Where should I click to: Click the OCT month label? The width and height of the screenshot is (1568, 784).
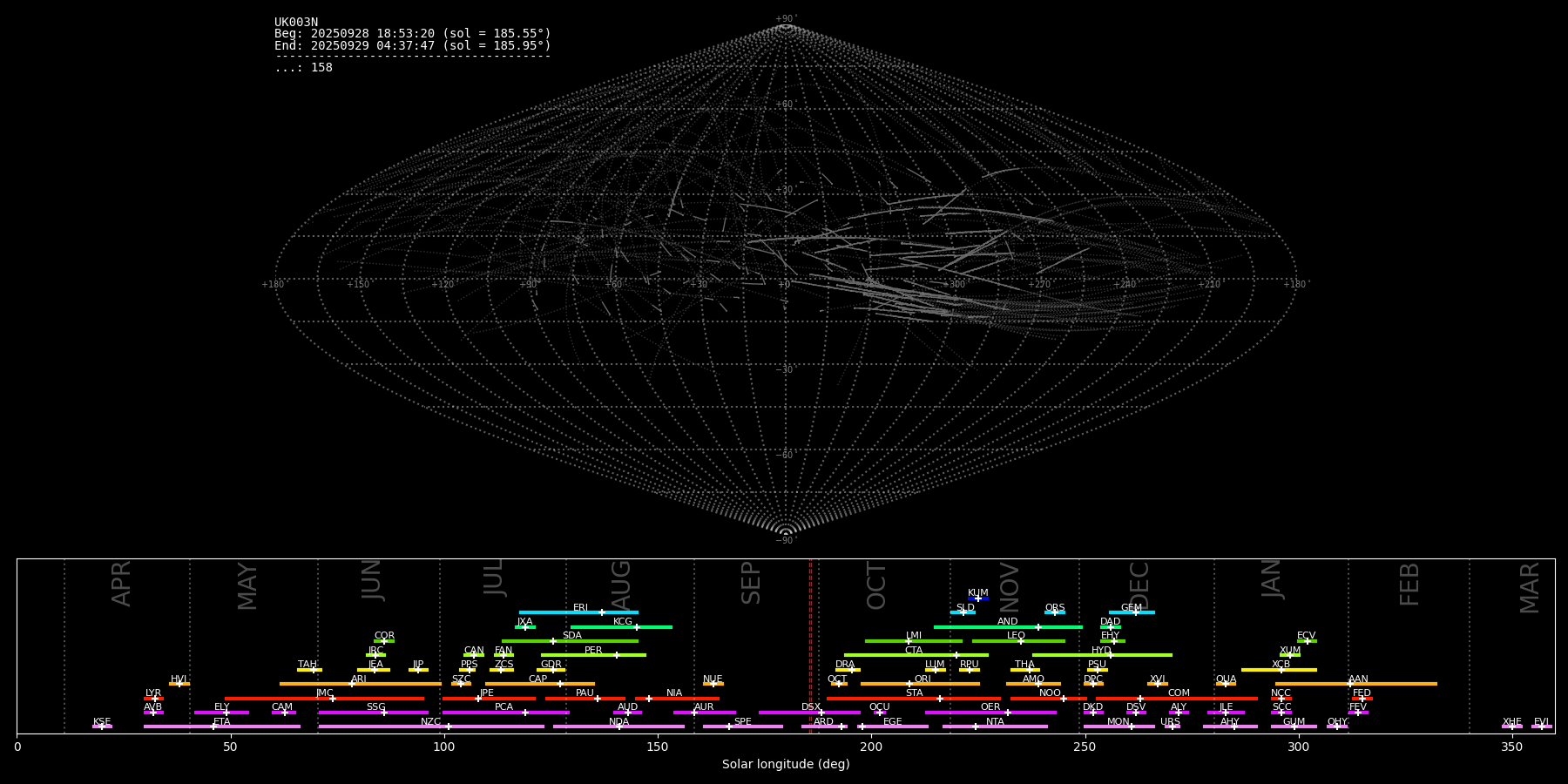pyautogui.click(x=876, y=585)
